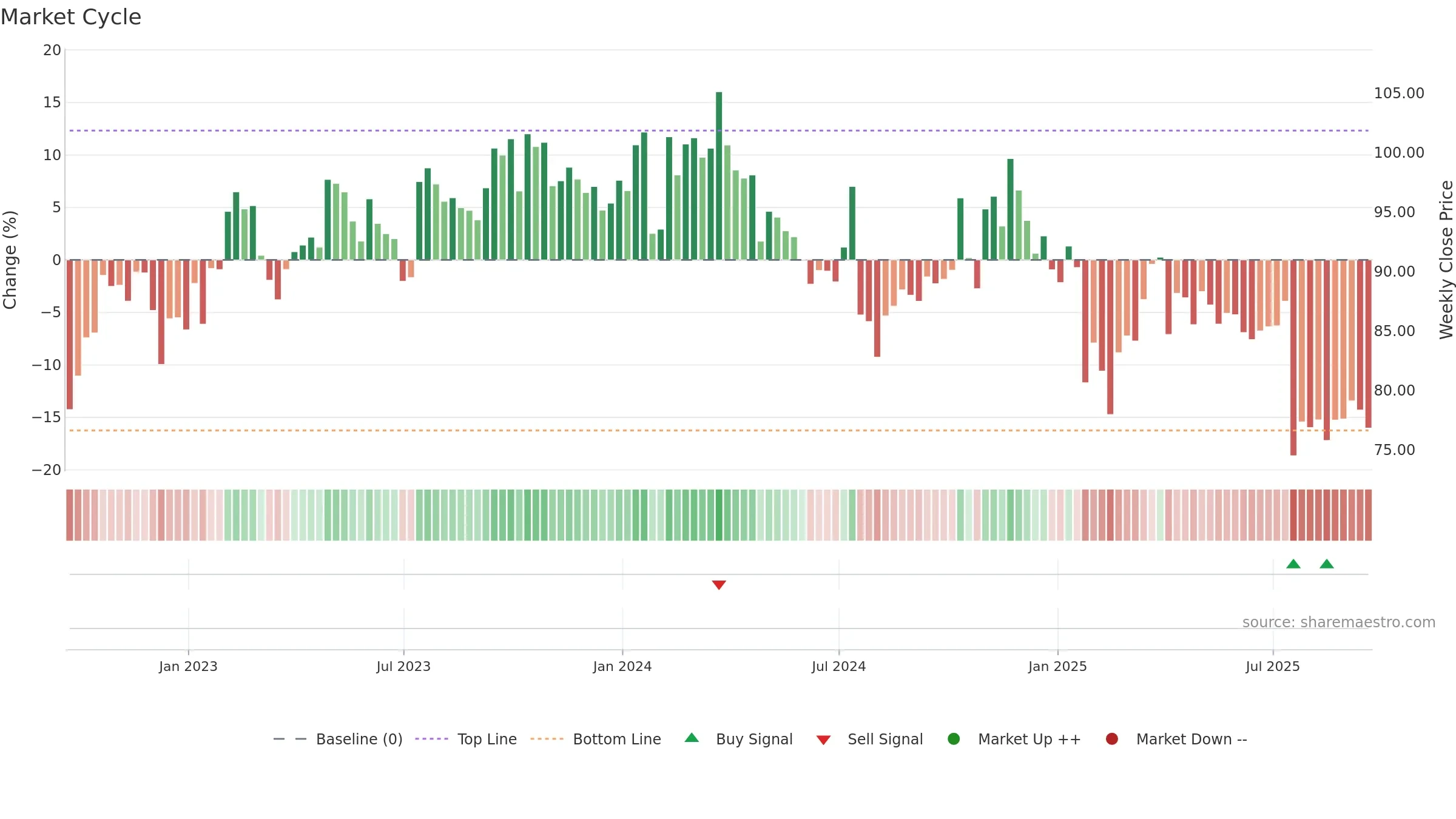This screenshot has height=819, width=1456.
Task: Click the green Buy Signal triangle in legend
Action: (692, 738)
